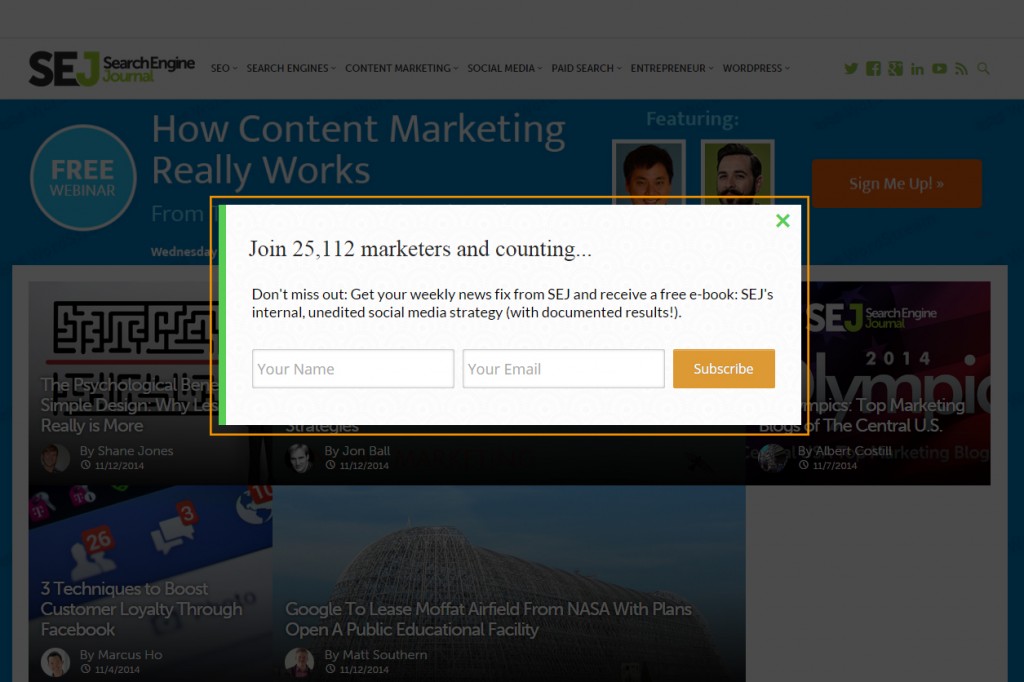Open the Facebook icon in header
This screenshot has height=682, width=1024.
pos(873,69)
